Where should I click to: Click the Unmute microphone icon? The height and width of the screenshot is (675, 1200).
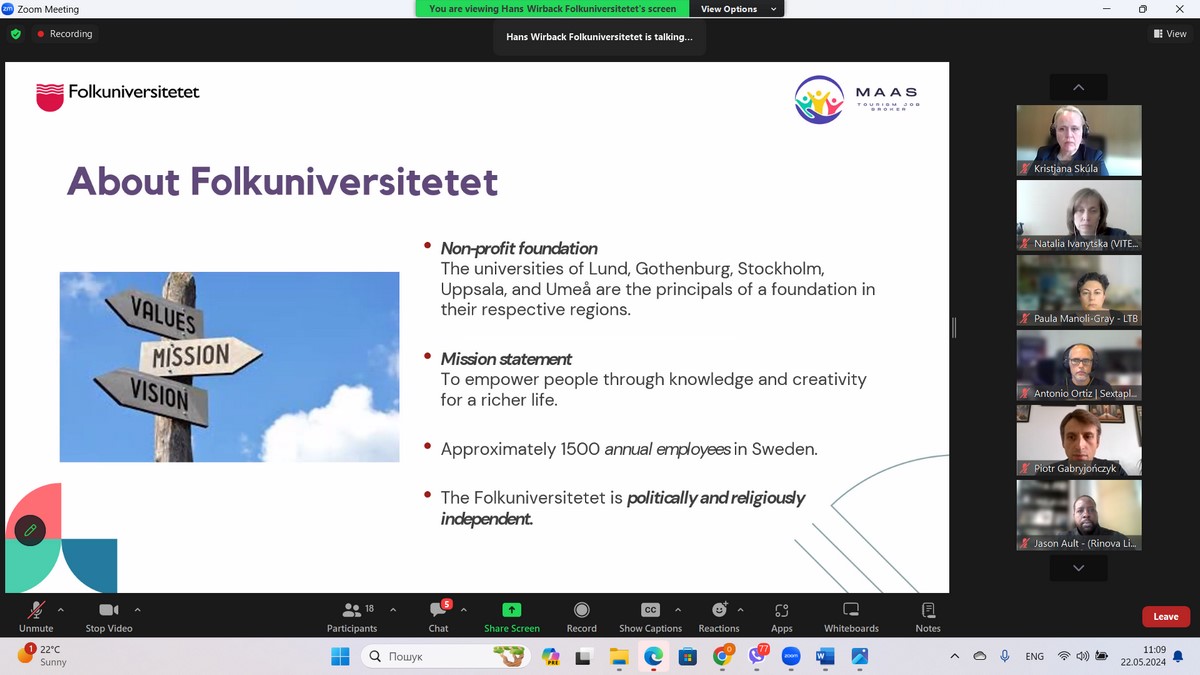(36, 611)
